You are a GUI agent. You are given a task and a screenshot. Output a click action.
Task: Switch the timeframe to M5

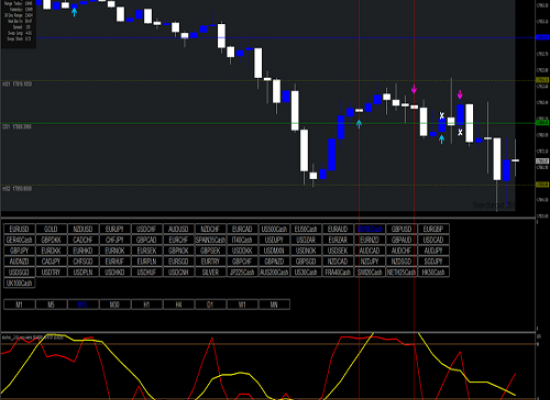point(51,305)
